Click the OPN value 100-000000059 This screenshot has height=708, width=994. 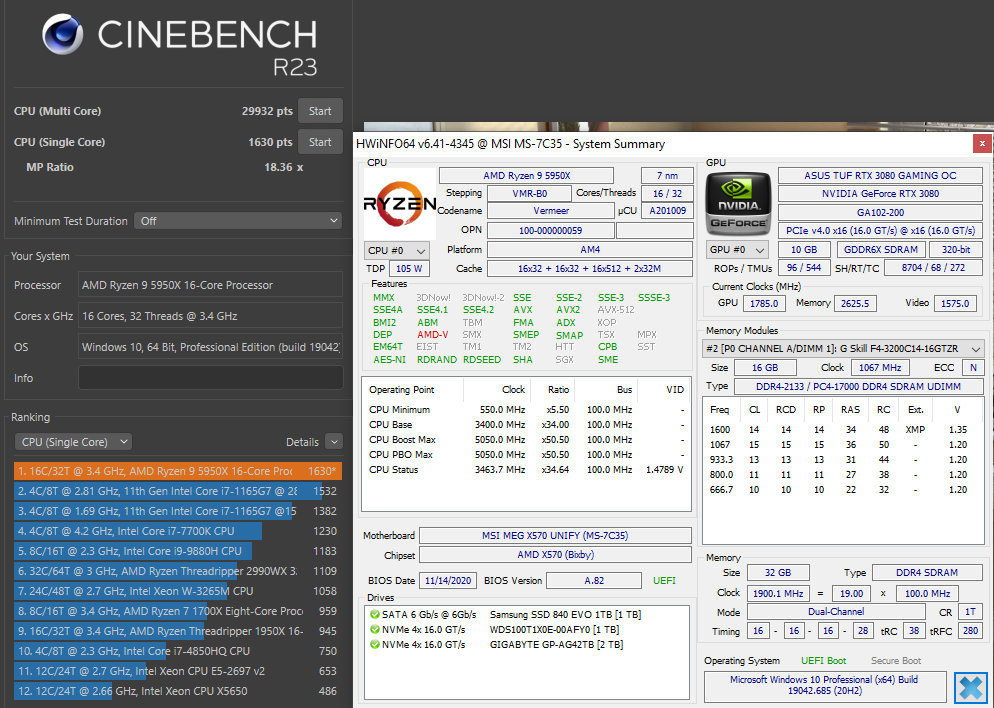(550, 230)
